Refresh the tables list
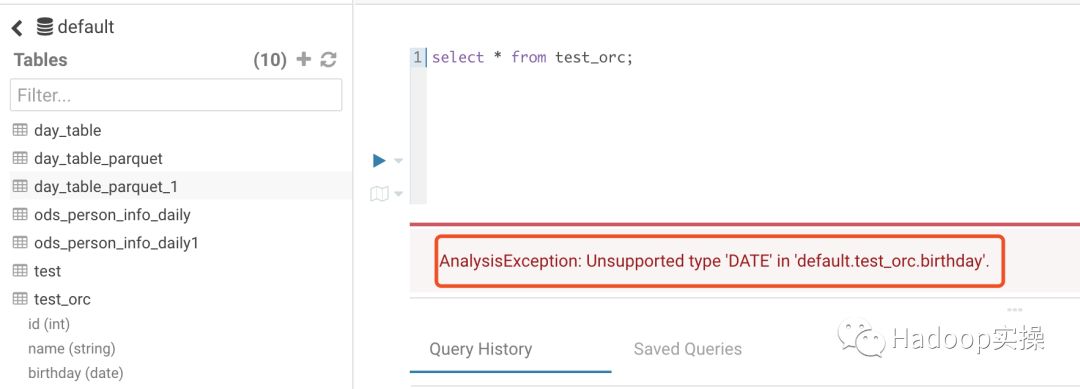This screenshot has height=389, width=1080. click(329, 60)
